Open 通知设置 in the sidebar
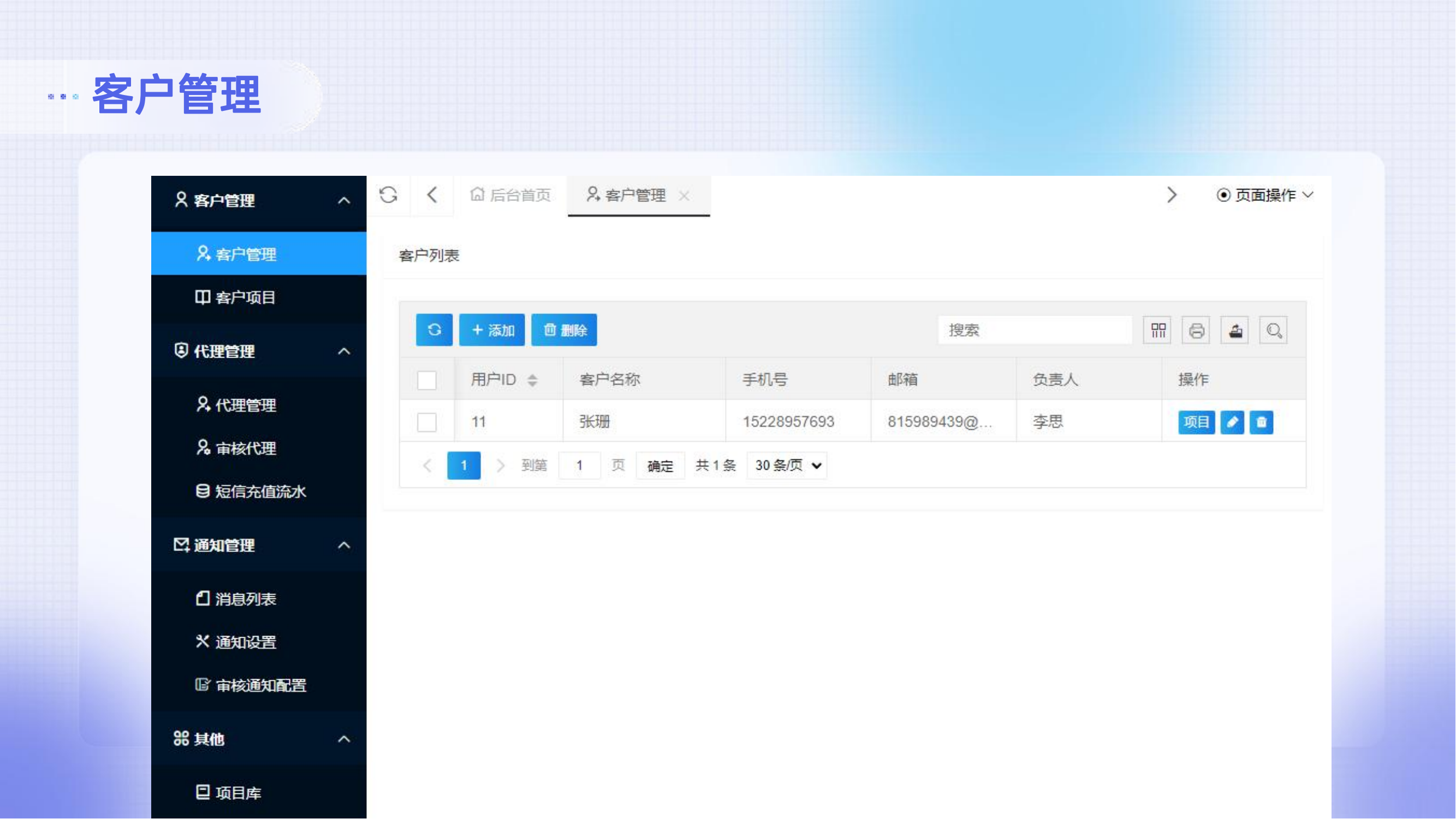 [x=259, y=642]
